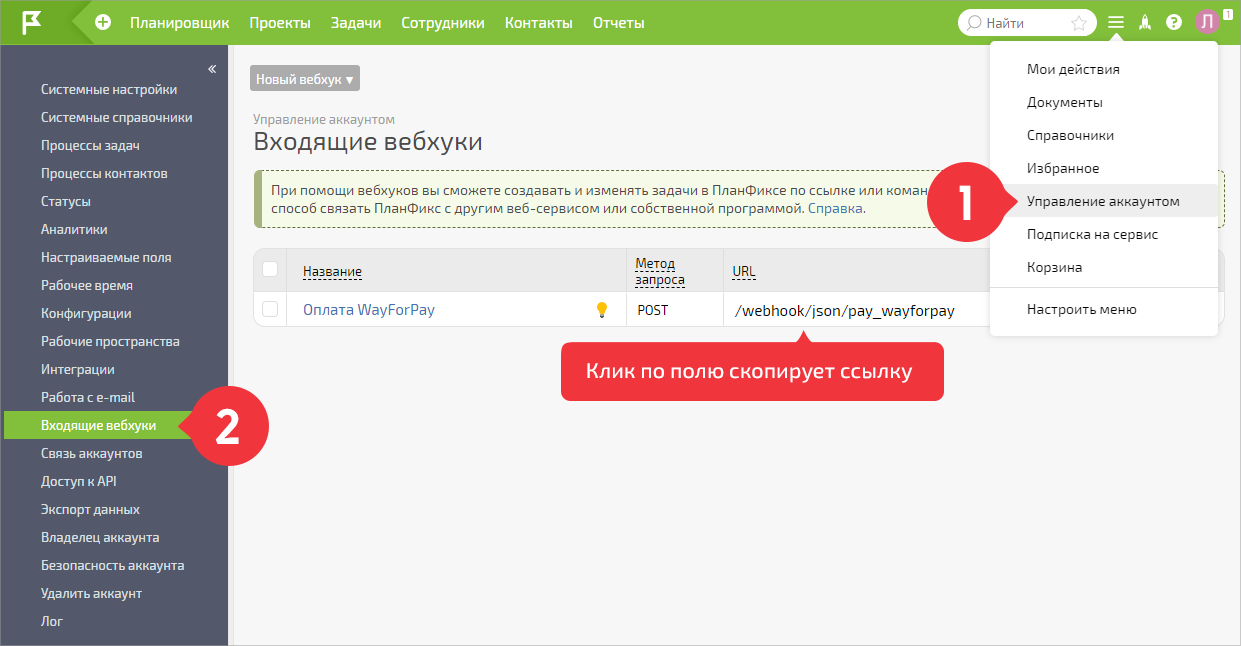
Task: Open Контакты in top navigation
Action: [539, 22]
